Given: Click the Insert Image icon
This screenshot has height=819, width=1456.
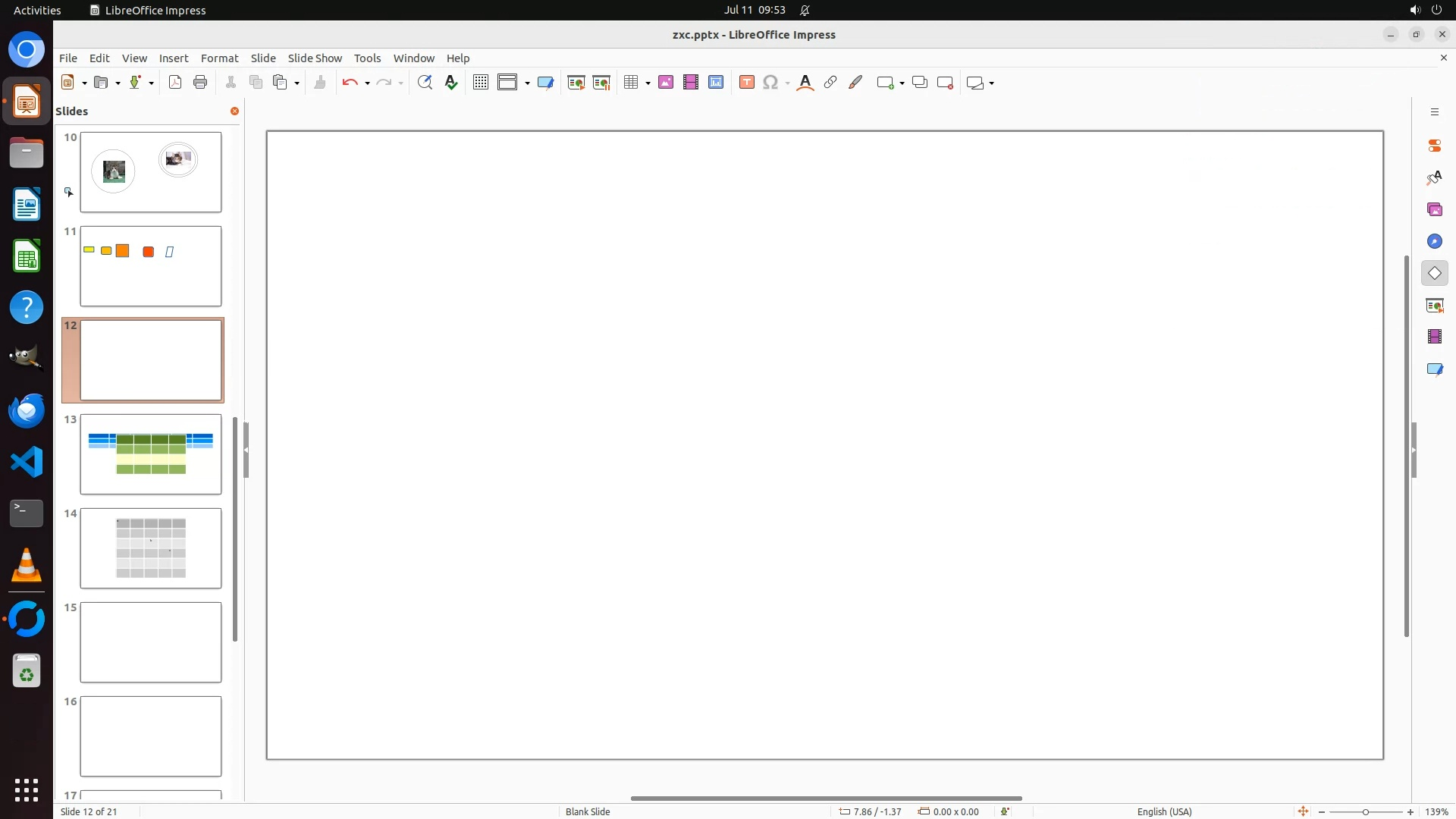Looking at the screenshot, I should (x=666, y=83).
